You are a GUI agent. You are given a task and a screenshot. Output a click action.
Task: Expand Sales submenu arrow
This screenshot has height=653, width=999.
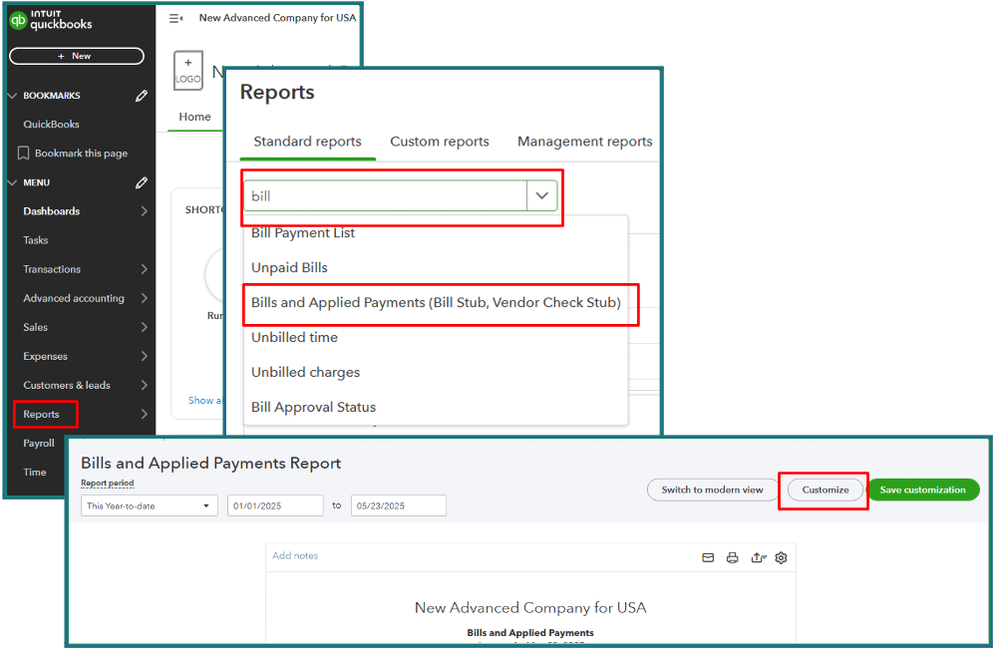coord(144,327)
